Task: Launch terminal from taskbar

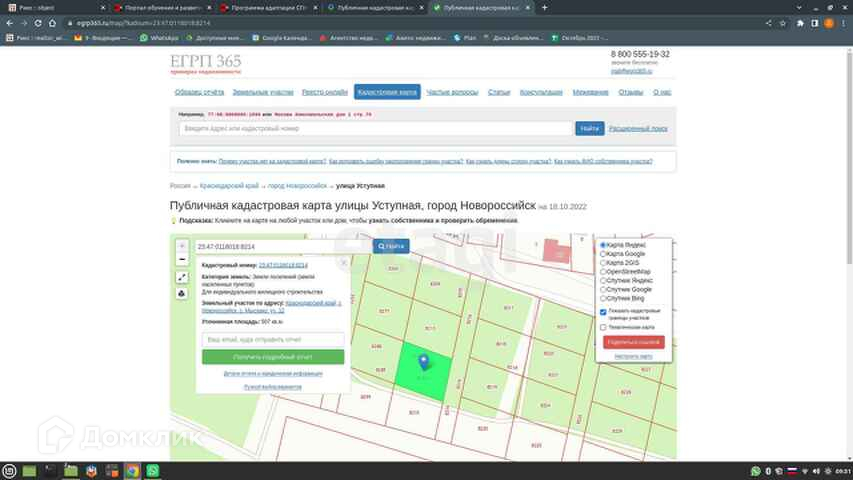Action: [x=50, y=471]
